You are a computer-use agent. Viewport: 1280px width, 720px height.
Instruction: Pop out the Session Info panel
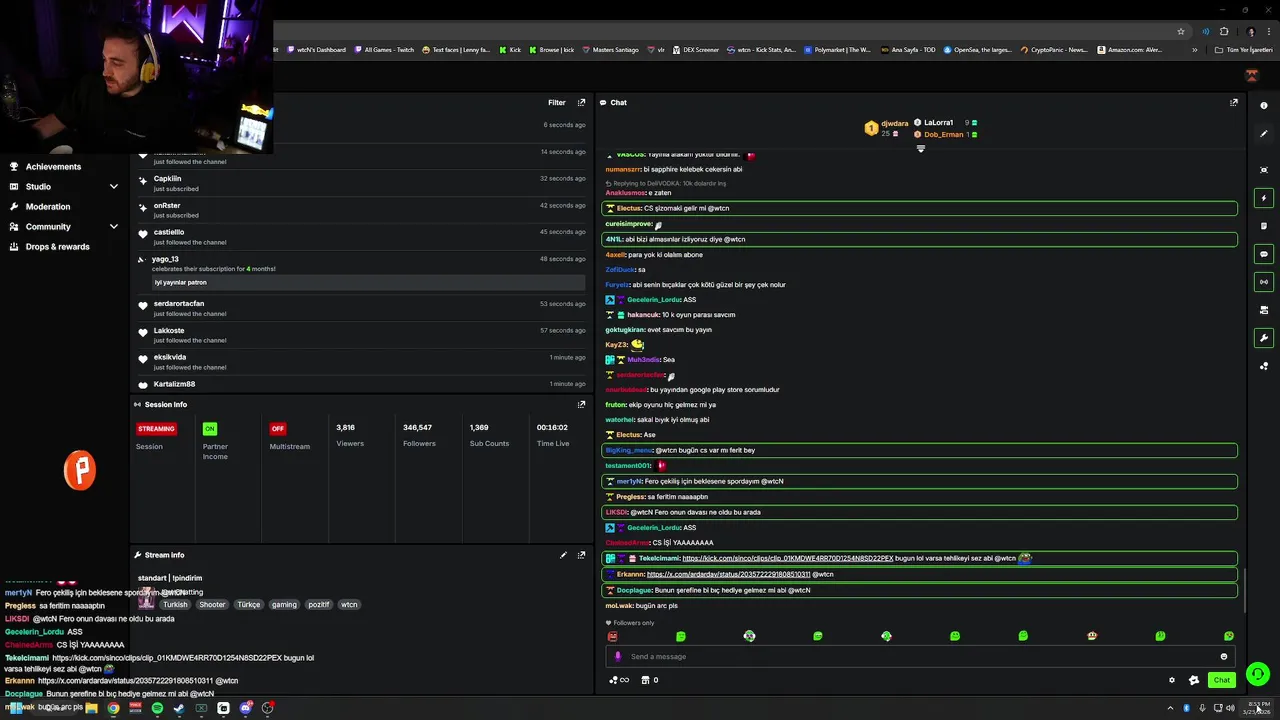581,404
